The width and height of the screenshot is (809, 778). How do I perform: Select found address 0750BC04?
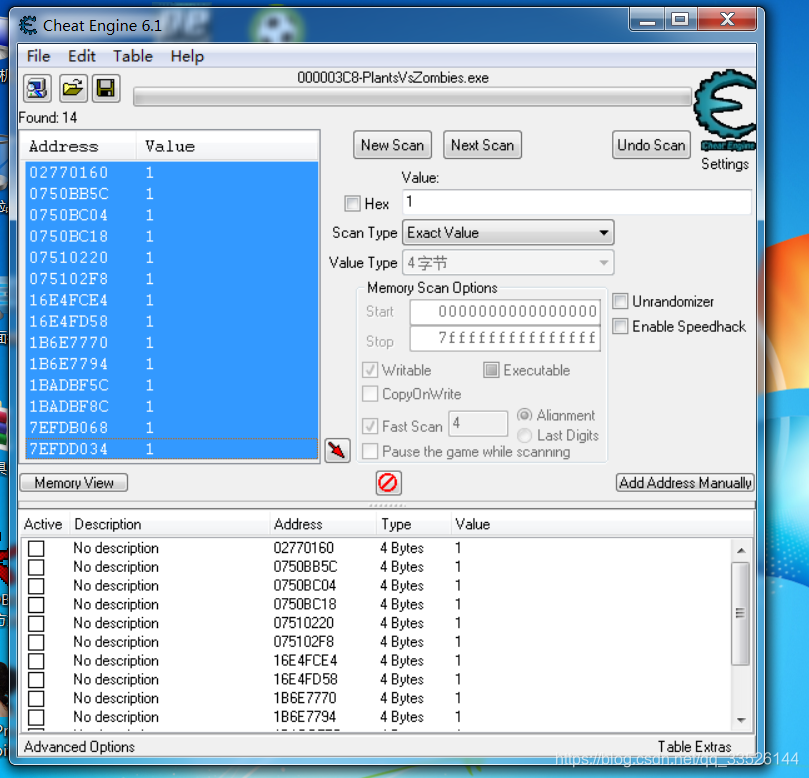pyautogui.click(x=171, y=215)
